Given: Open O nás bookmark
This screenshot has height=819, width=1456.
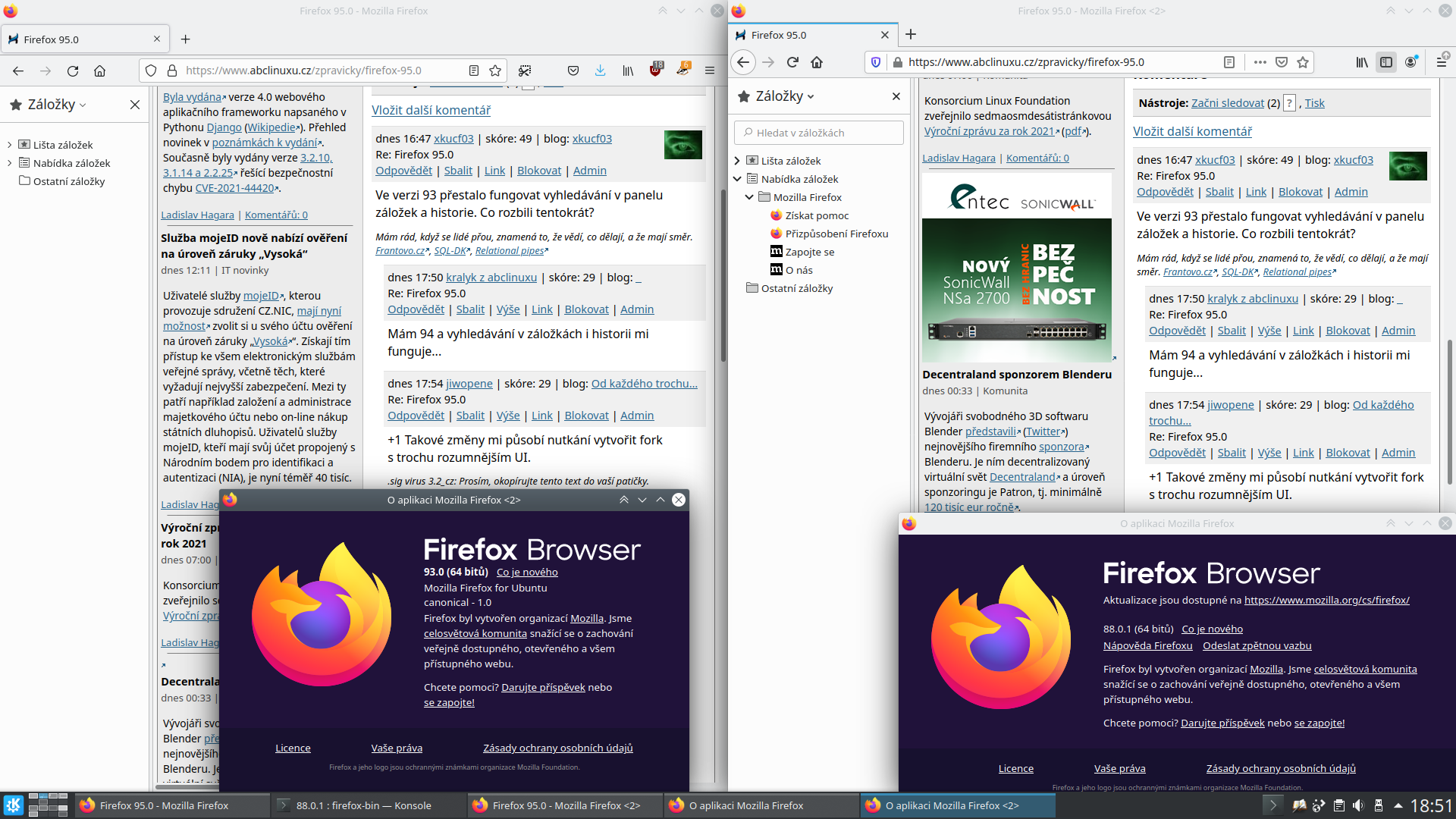Looking at the screenshot, I should [799, 270].
